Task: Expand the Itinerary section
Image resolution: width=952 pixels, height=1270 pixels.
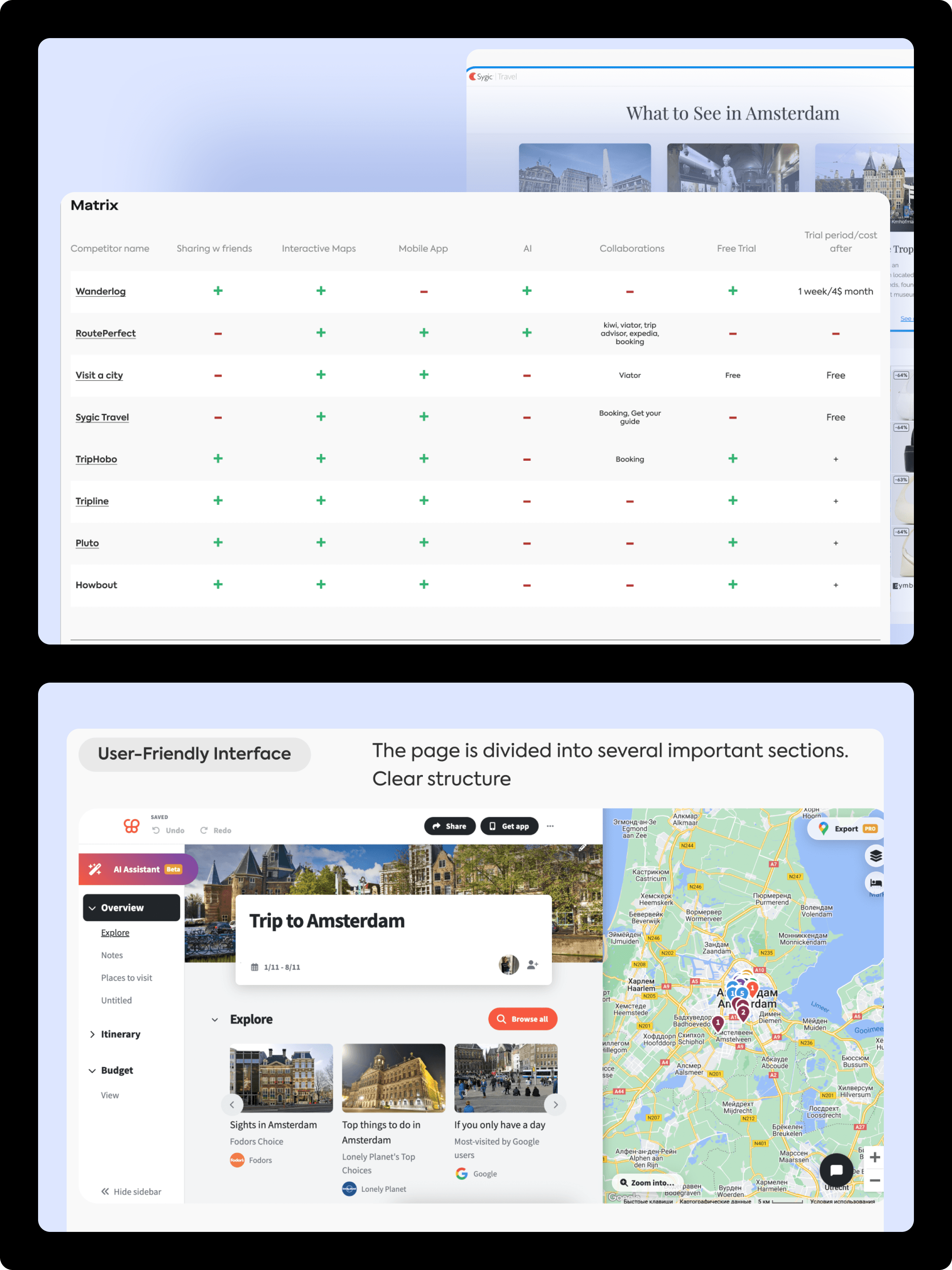Action: (92, 1034)
